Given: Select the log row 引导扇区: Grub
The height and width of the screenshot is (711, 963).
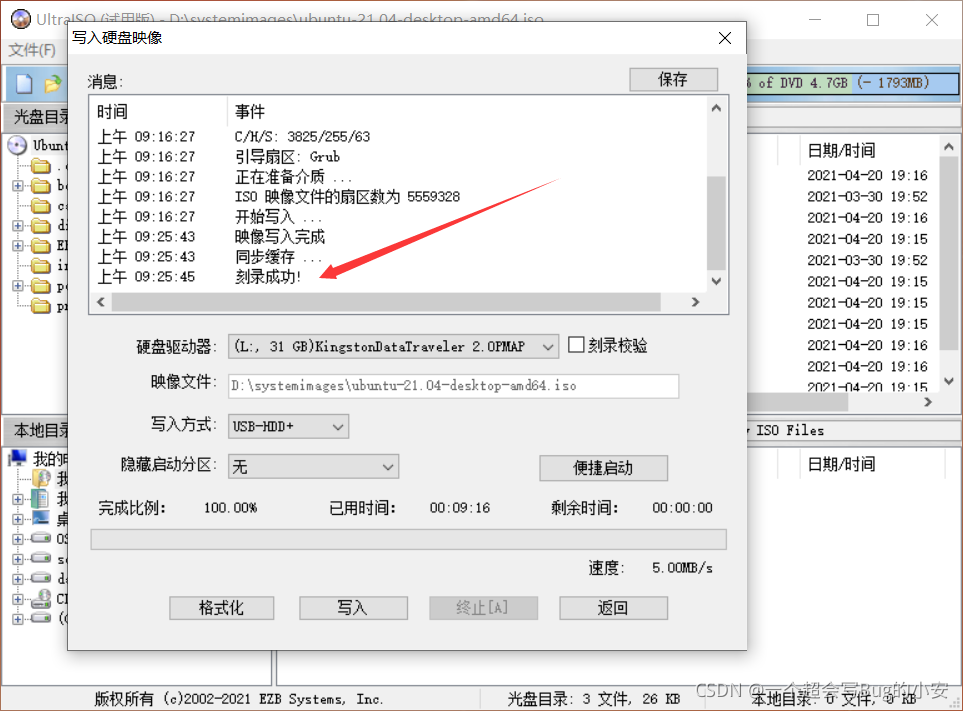Looking at the screenshot, I should pyautogui.click(x=399, y=157).
